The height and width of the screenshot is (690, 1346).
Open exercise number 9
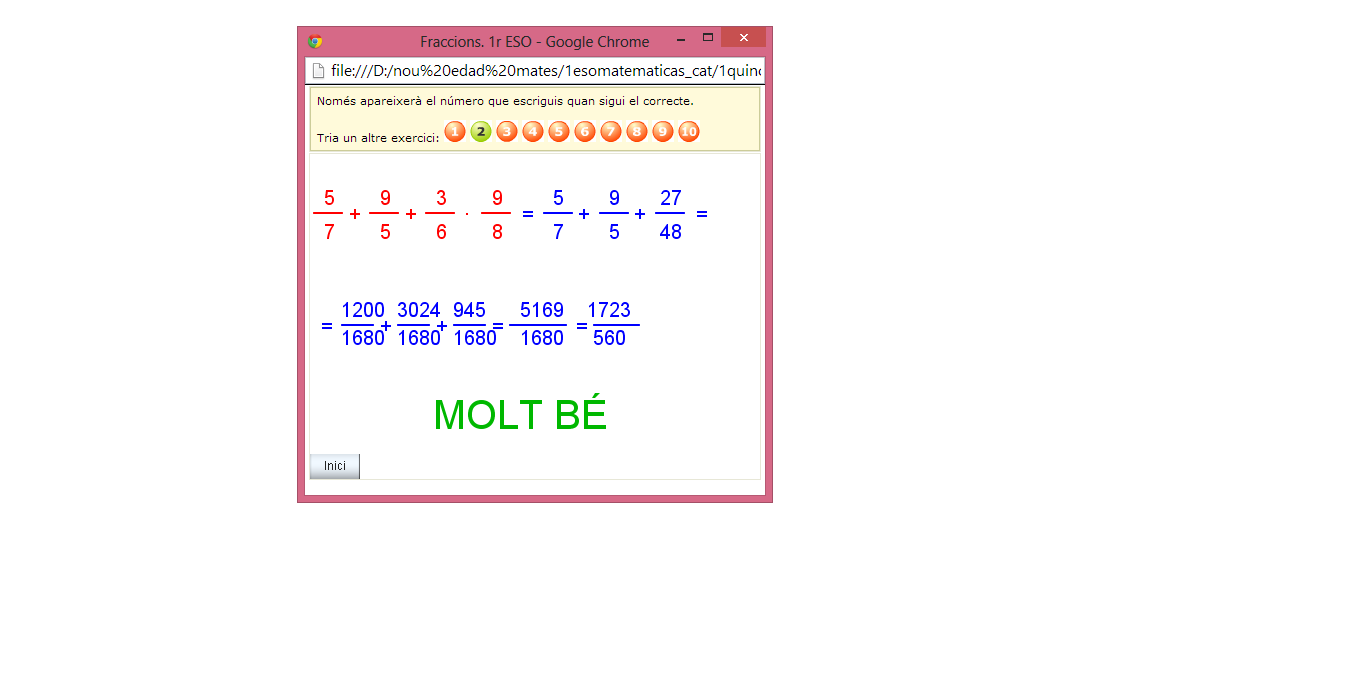(663, 132)
